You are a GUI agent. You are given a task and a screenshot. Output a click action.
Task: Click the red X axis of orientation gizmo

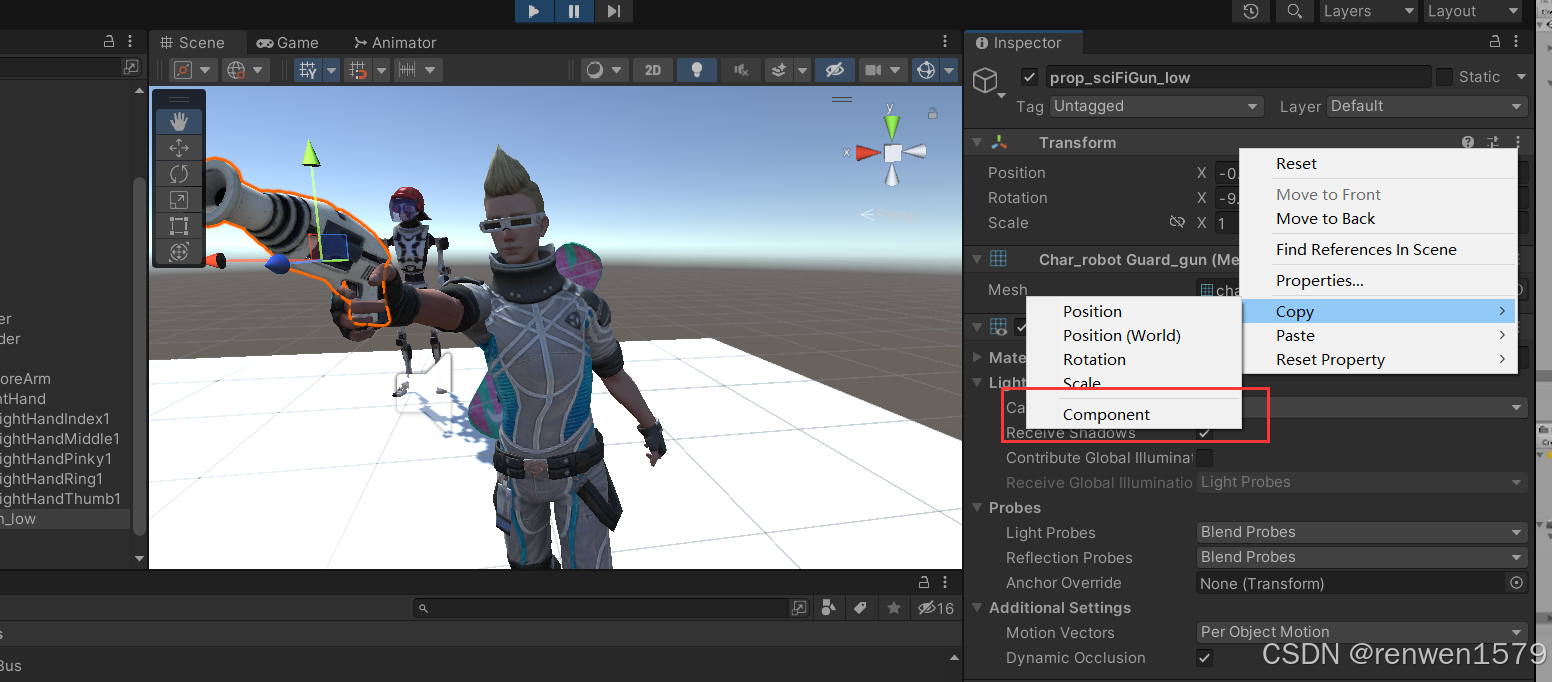pyautogui.click(x=866, y=153)
